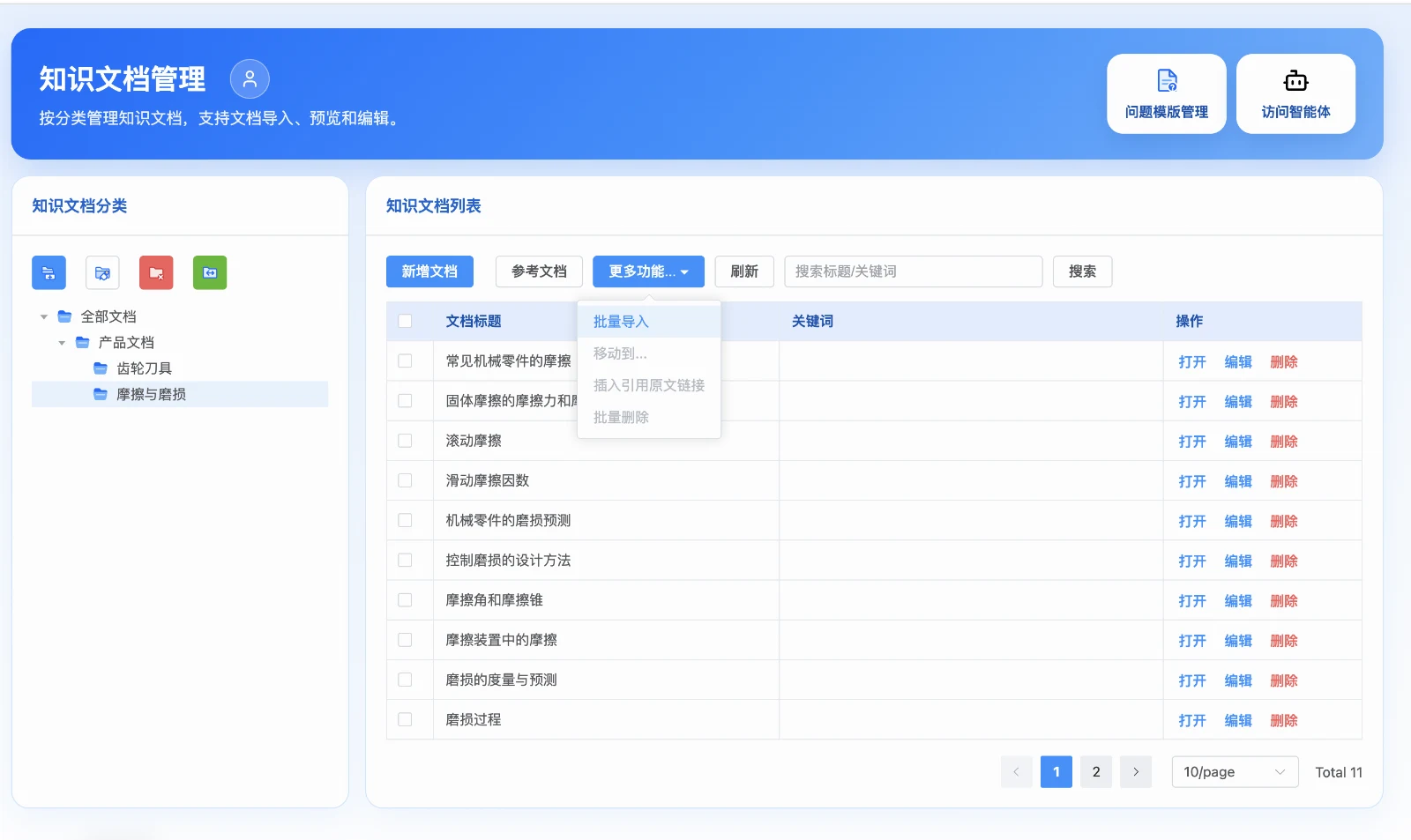1411x840 pixels.
Task: Delete the 摩擦角和摩擦锥 document
Action: point(1284,601)
